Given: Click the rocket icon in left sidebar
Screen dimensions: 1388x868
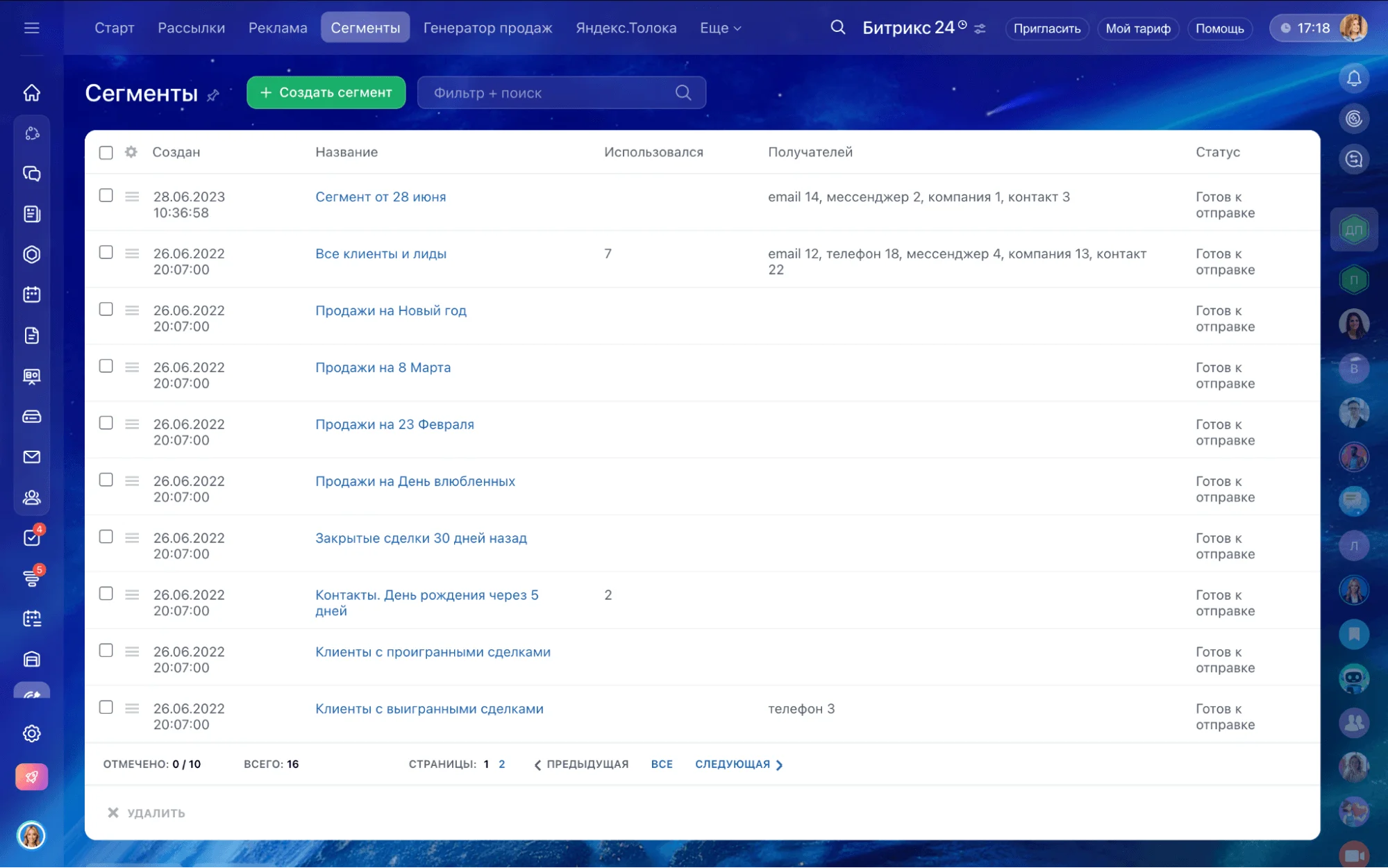Looking at the screenshot, I should (x=32, y=776).
